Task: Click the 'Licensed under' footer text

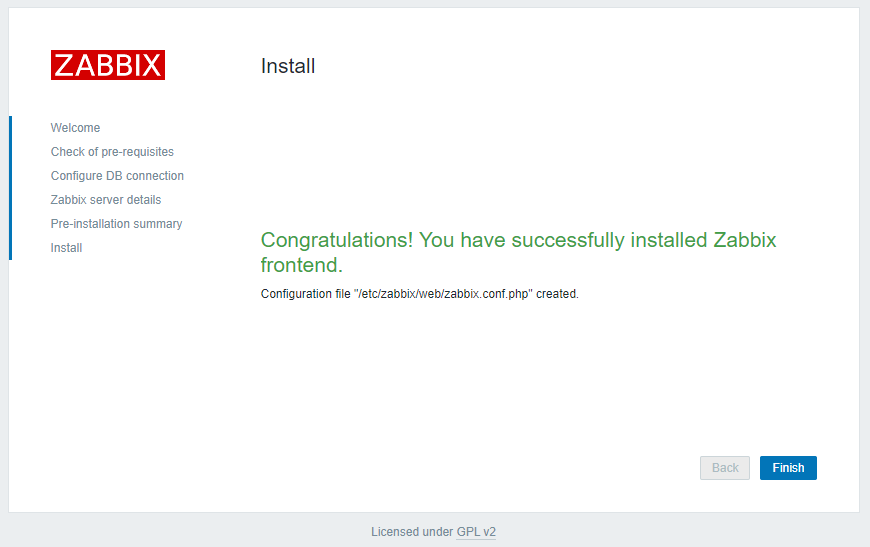Action: point(411,532)
